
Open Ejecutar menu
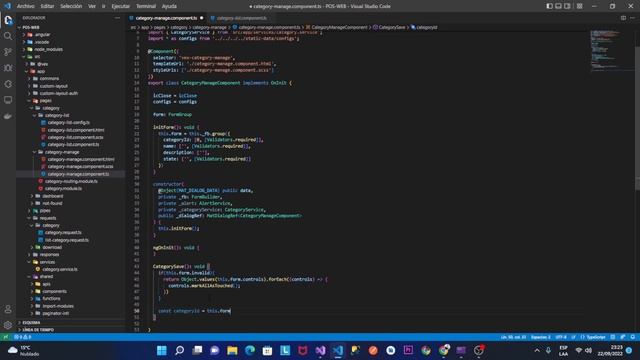120,6
